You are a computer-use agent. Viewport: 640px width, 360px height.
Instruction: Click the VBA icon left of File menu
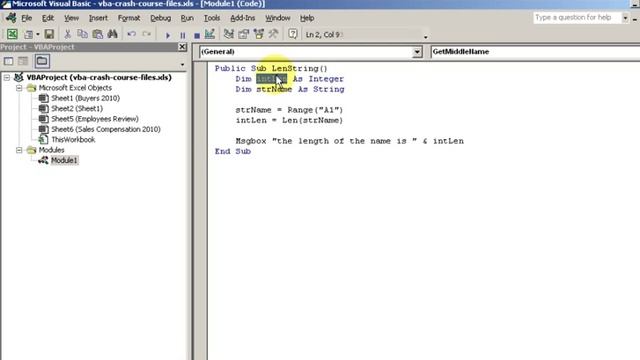[11, 18]
